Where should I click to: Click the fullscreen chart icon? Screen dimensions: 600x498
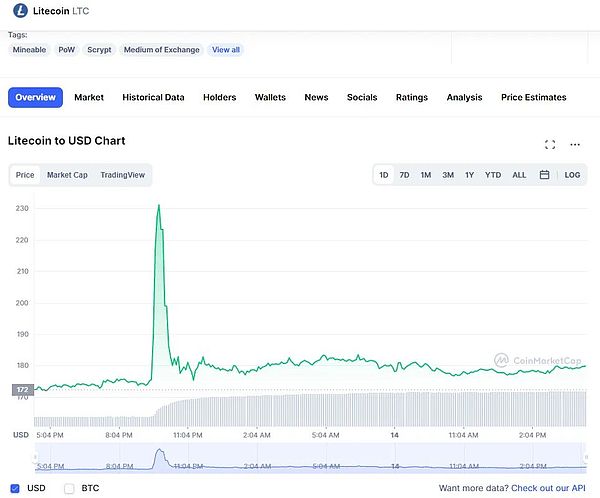click(550, 144)
